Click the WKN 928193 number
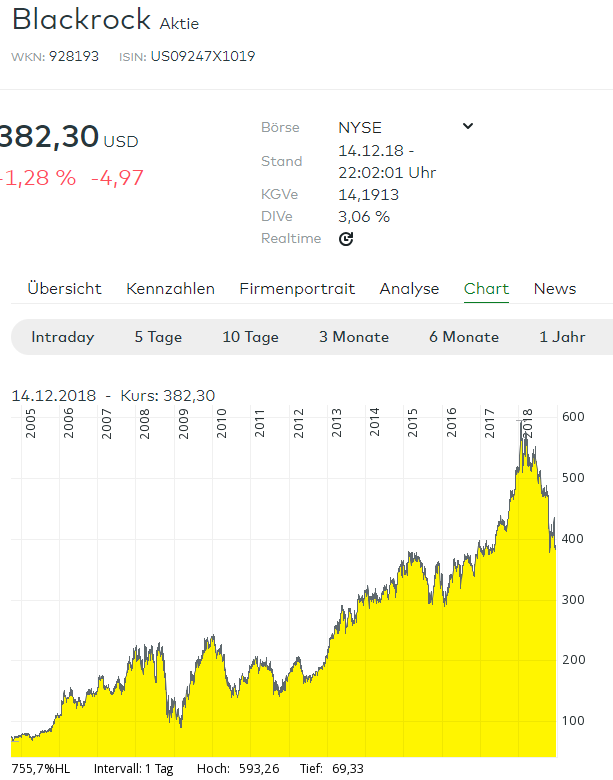Screen dimensions: 613x780 (x=74, y=56)
